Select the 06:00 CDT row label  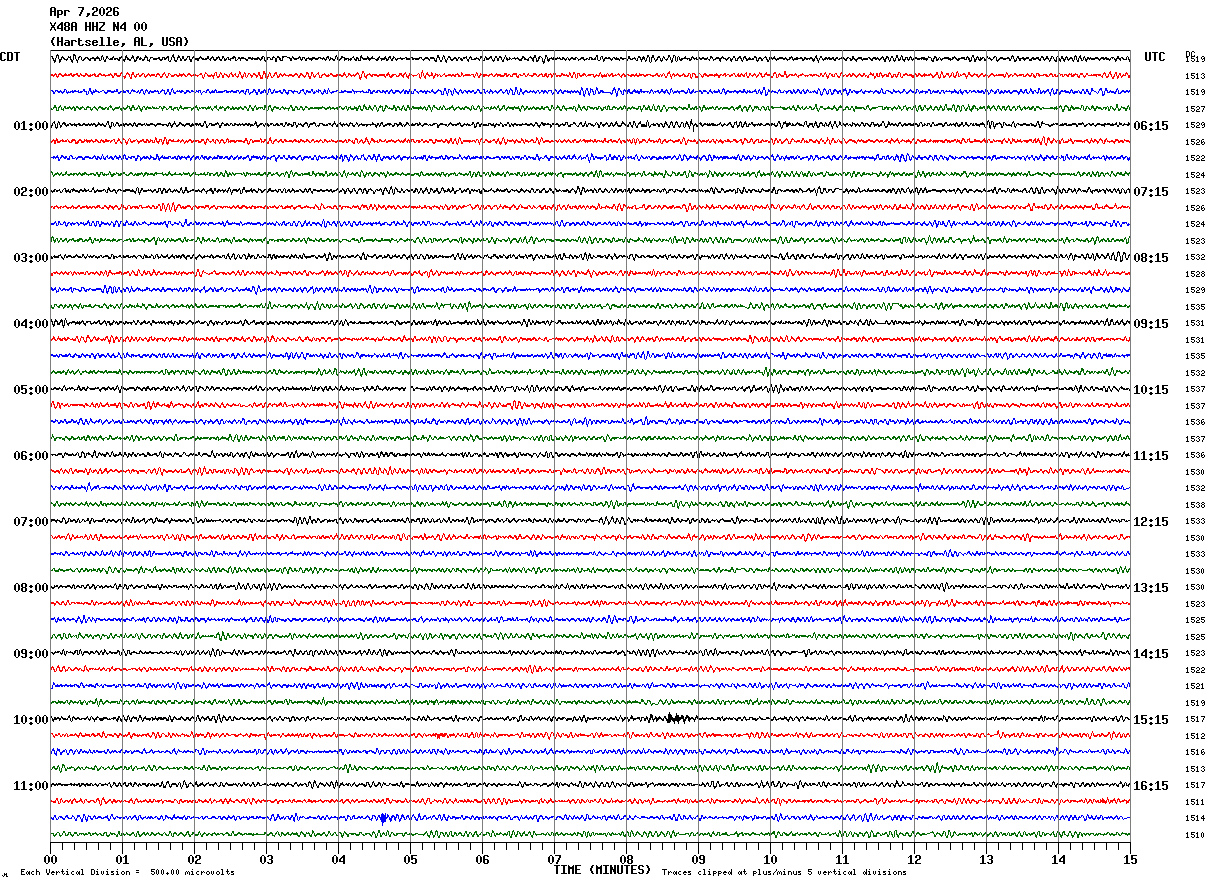[31, 456]
